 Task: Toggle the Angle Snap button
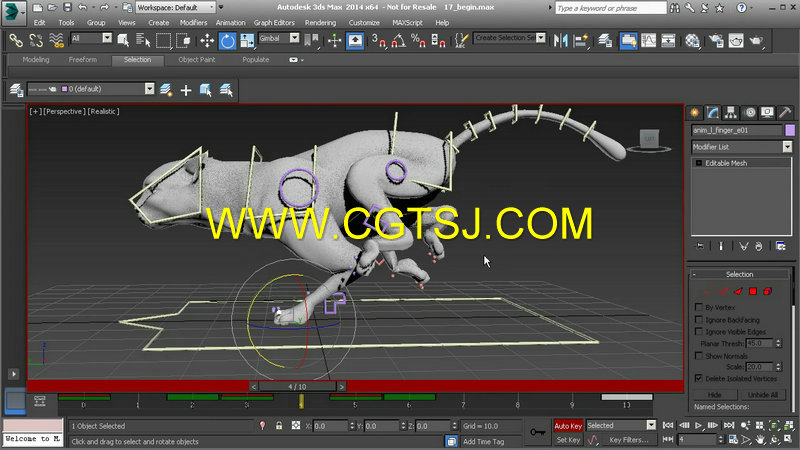pos(398,40)
